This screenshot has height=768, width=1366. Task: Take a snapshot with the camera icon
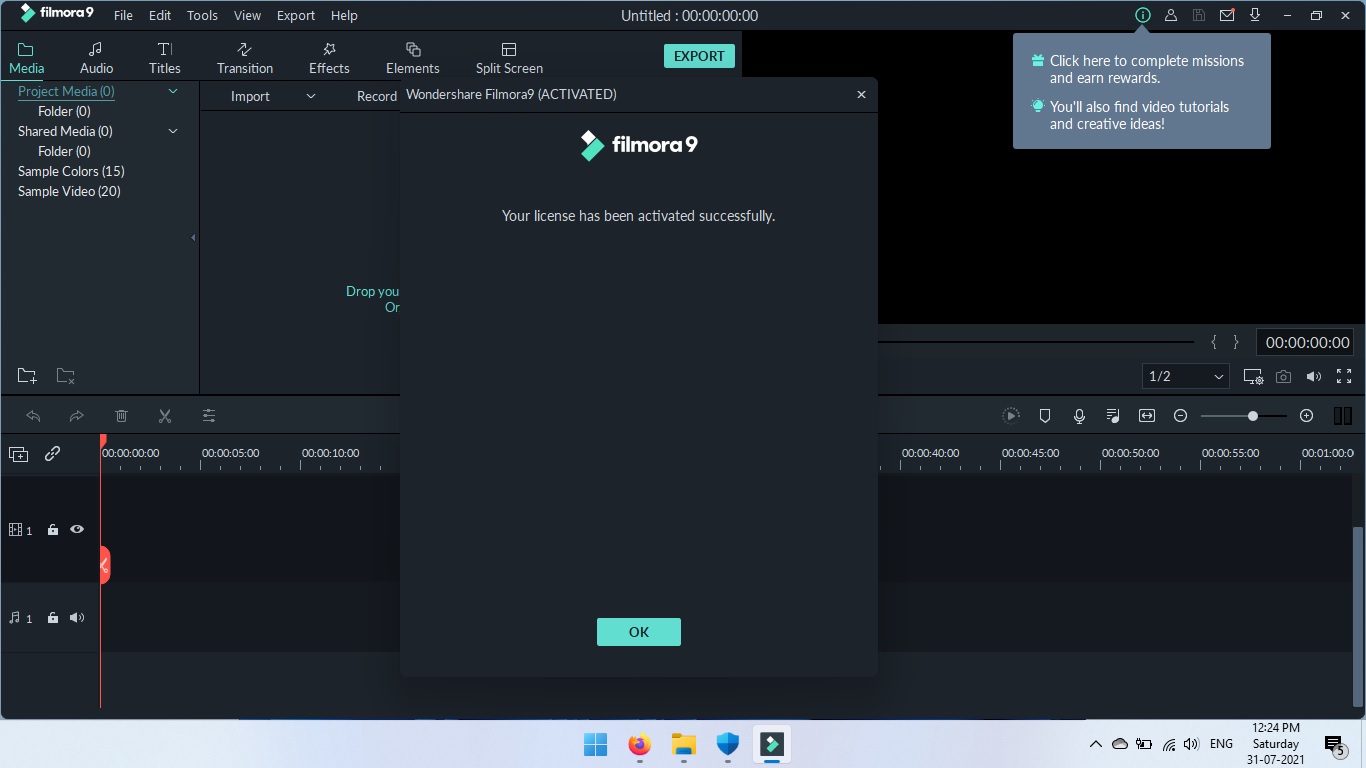1283,376
